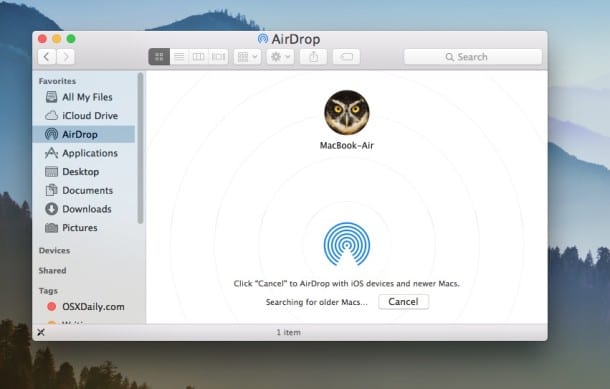Close the AirDrop window with red button
610x389 pixels.
[42, 39]
